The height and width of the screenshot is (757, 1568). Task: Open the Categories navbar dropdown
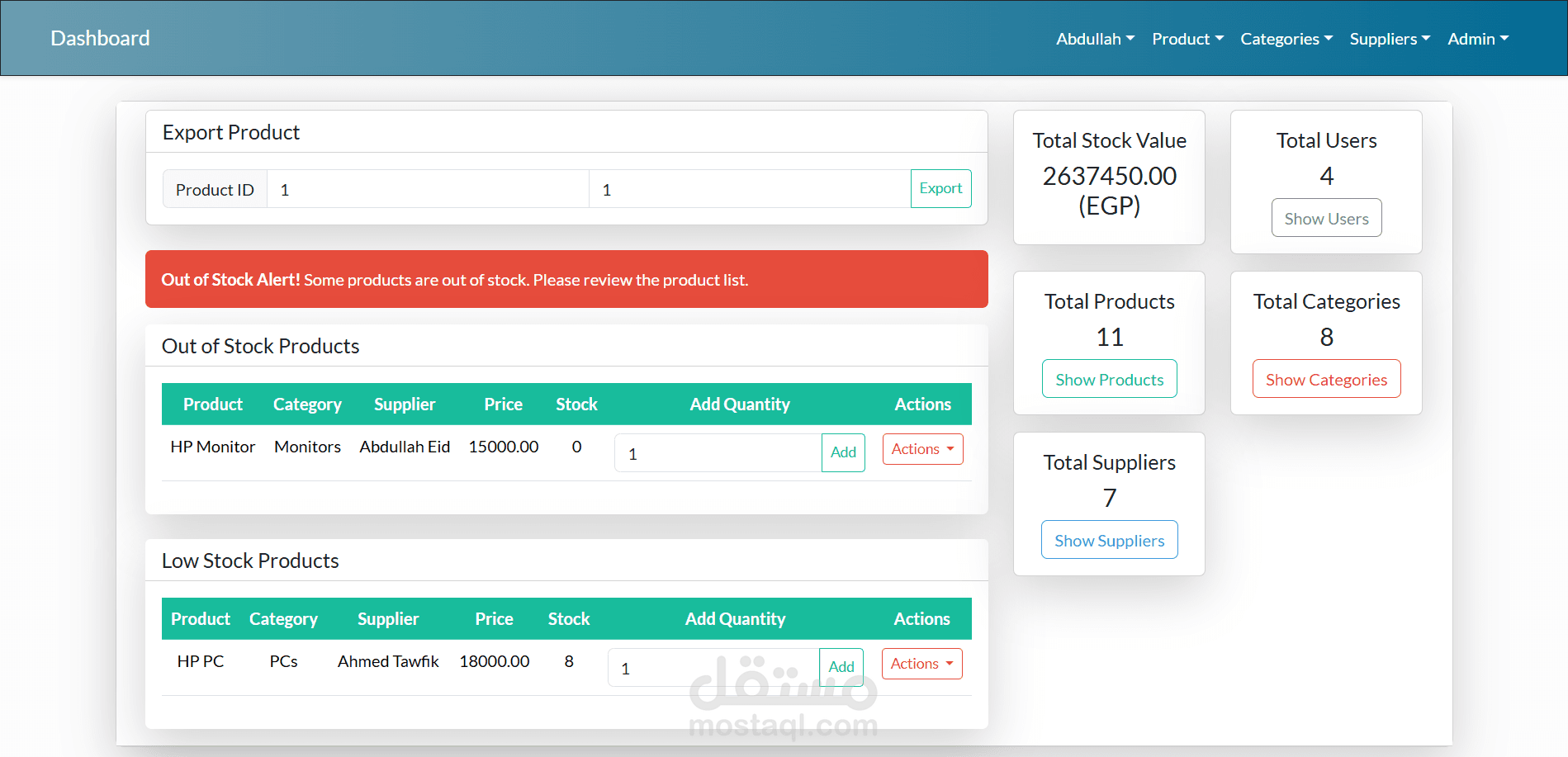point(1286,39)
